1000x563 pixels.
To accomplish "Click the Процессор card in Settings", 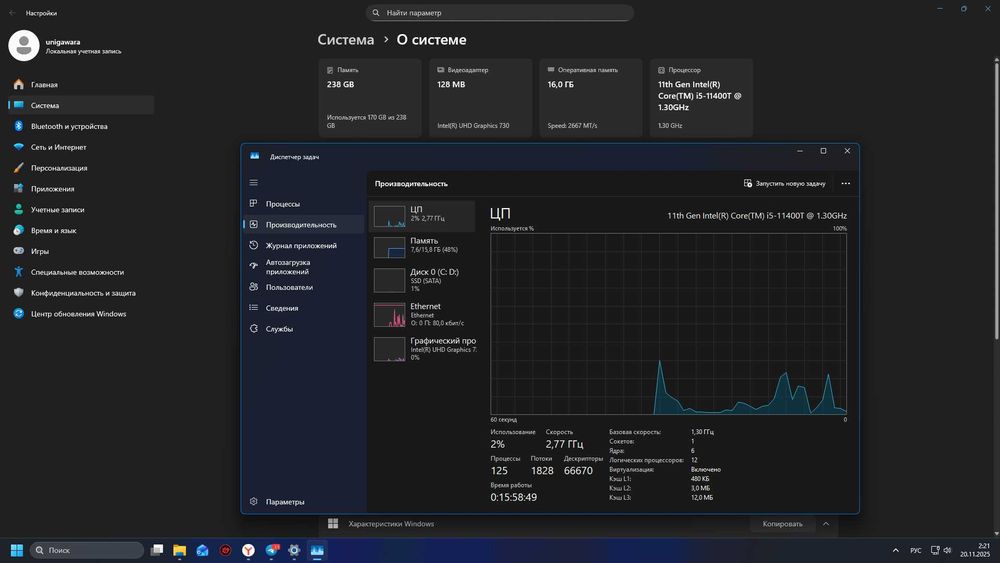I will pyautogui.click(x=701, y=98).
